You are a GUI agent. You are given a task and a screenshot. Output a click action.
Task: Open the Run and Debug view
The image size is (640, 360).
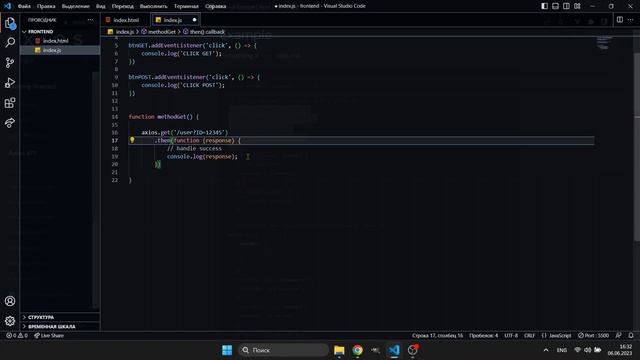tap(10, 82)
